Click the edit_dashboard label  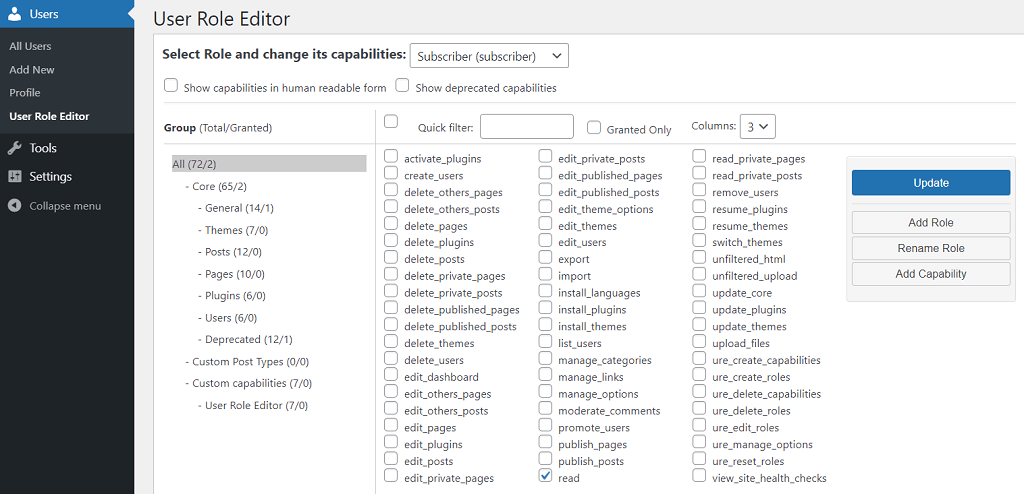441,377
